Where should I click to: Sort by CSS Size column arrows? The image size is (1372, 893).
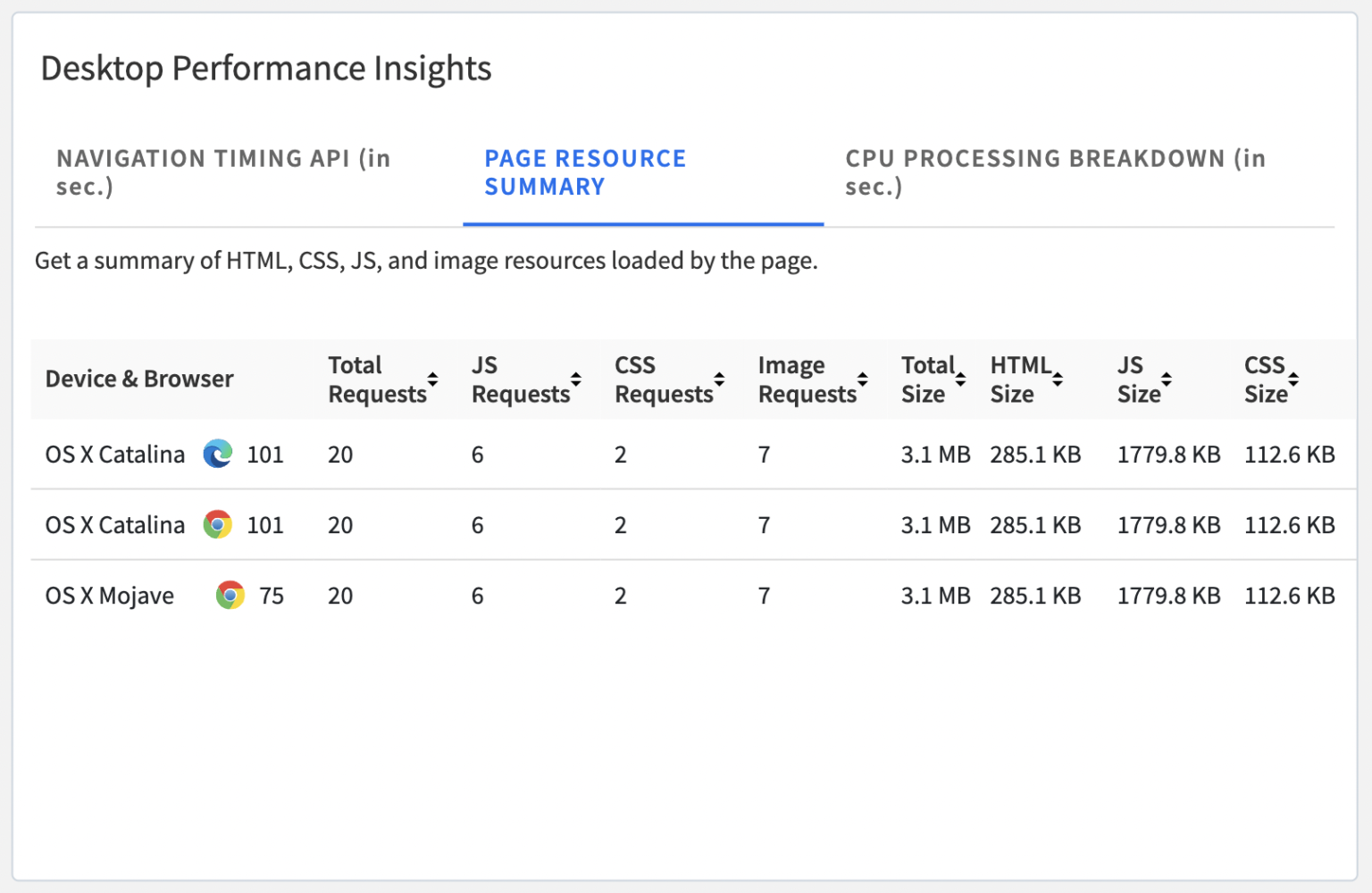pos(1293,380)
